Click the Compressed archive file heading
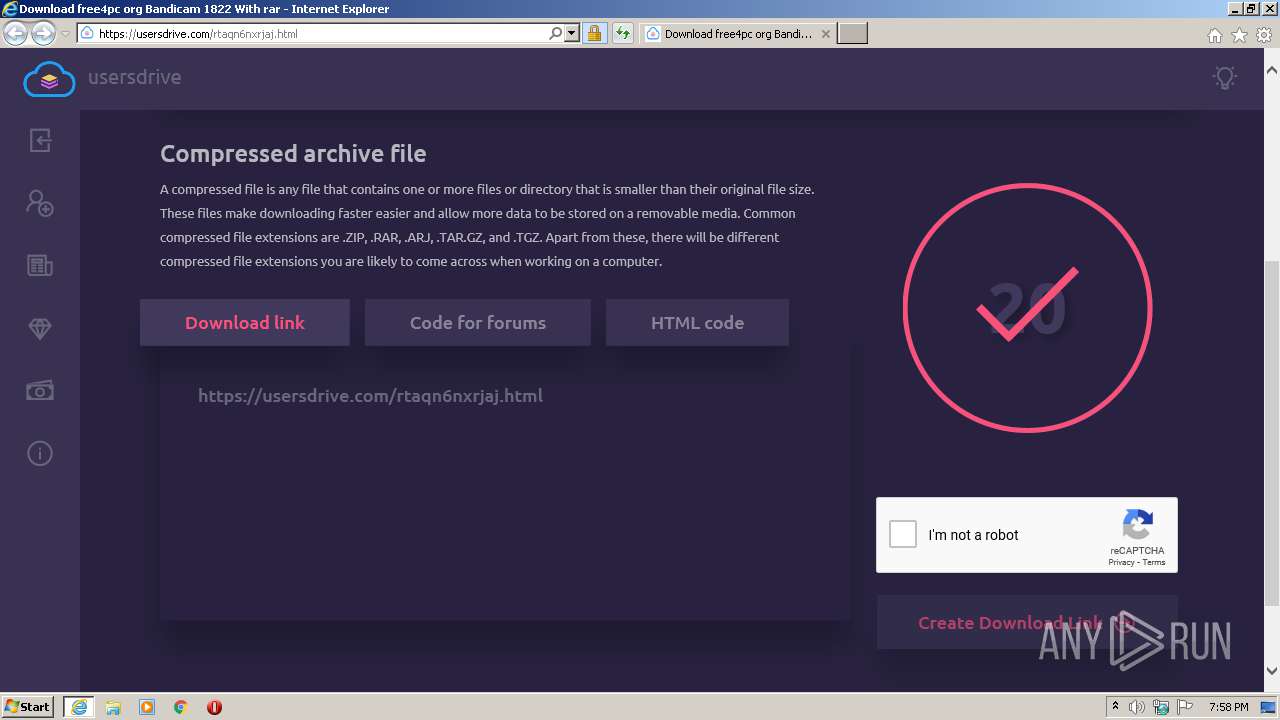Viewport: 1280px width, 720px height. (x=293, y=154)
